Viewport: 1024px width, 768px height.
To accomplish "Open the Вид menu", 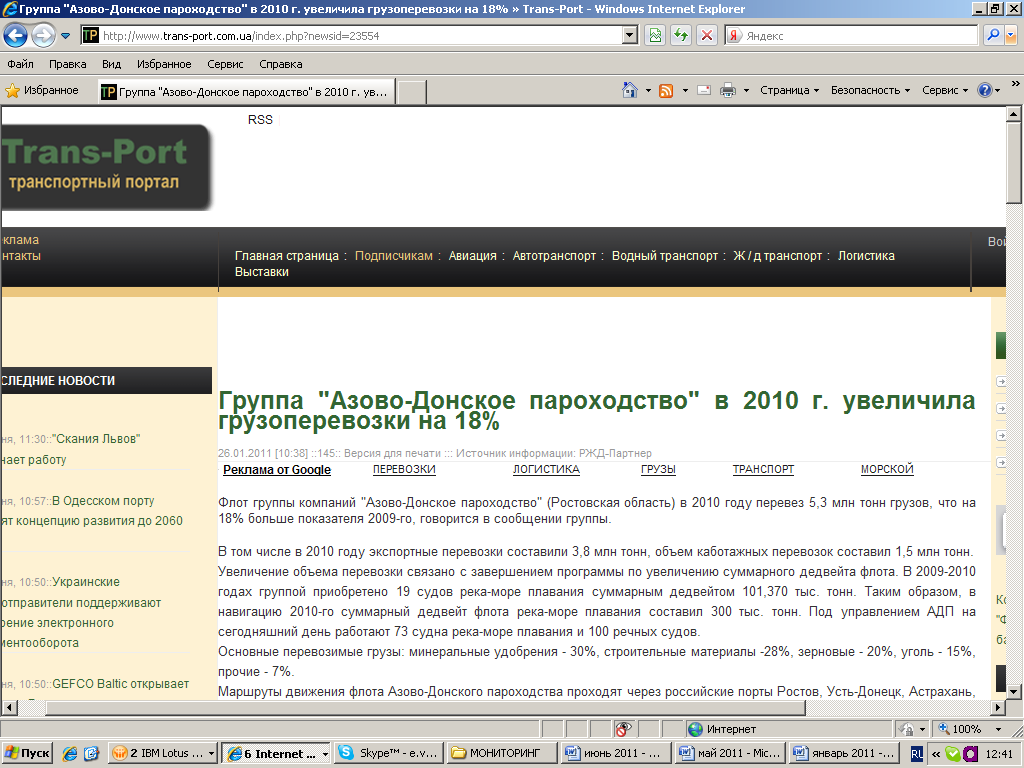I will point(111,64).
